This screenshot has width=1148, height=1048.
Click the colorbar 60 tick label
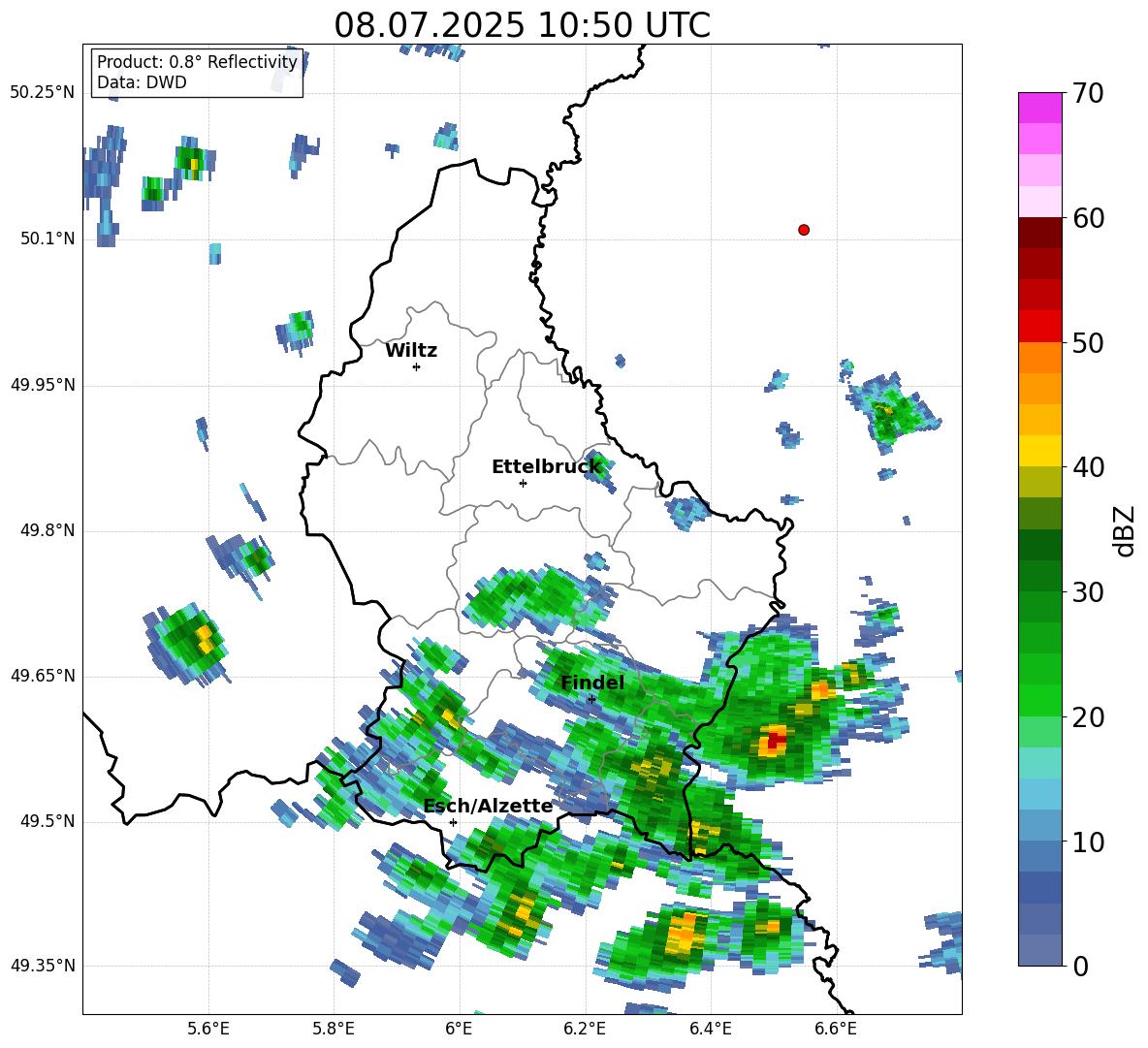(x=1088, y=217)
